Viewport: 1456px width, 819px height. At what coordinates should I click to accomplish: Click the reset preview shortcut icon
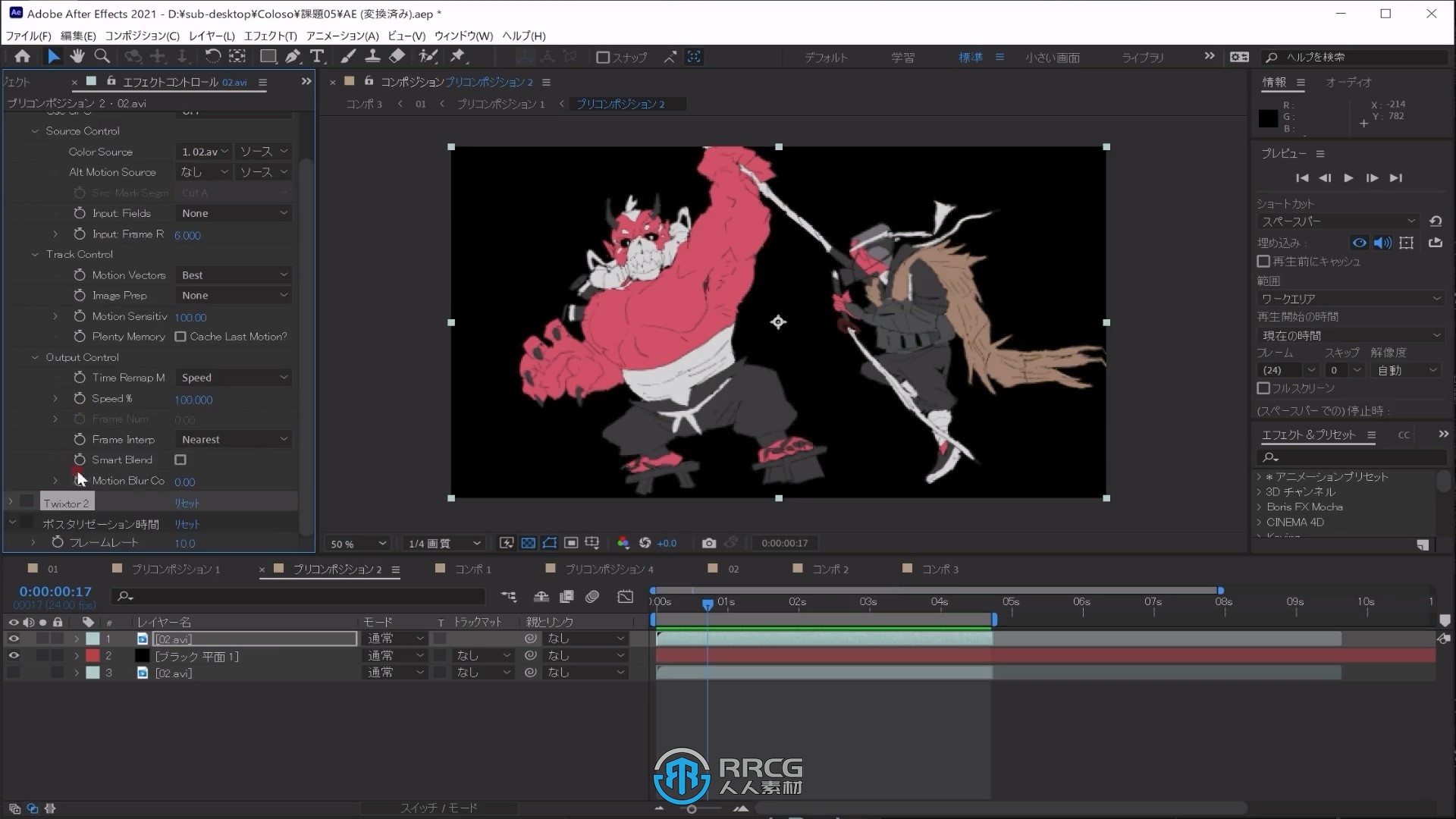[x=1435, y=221]
